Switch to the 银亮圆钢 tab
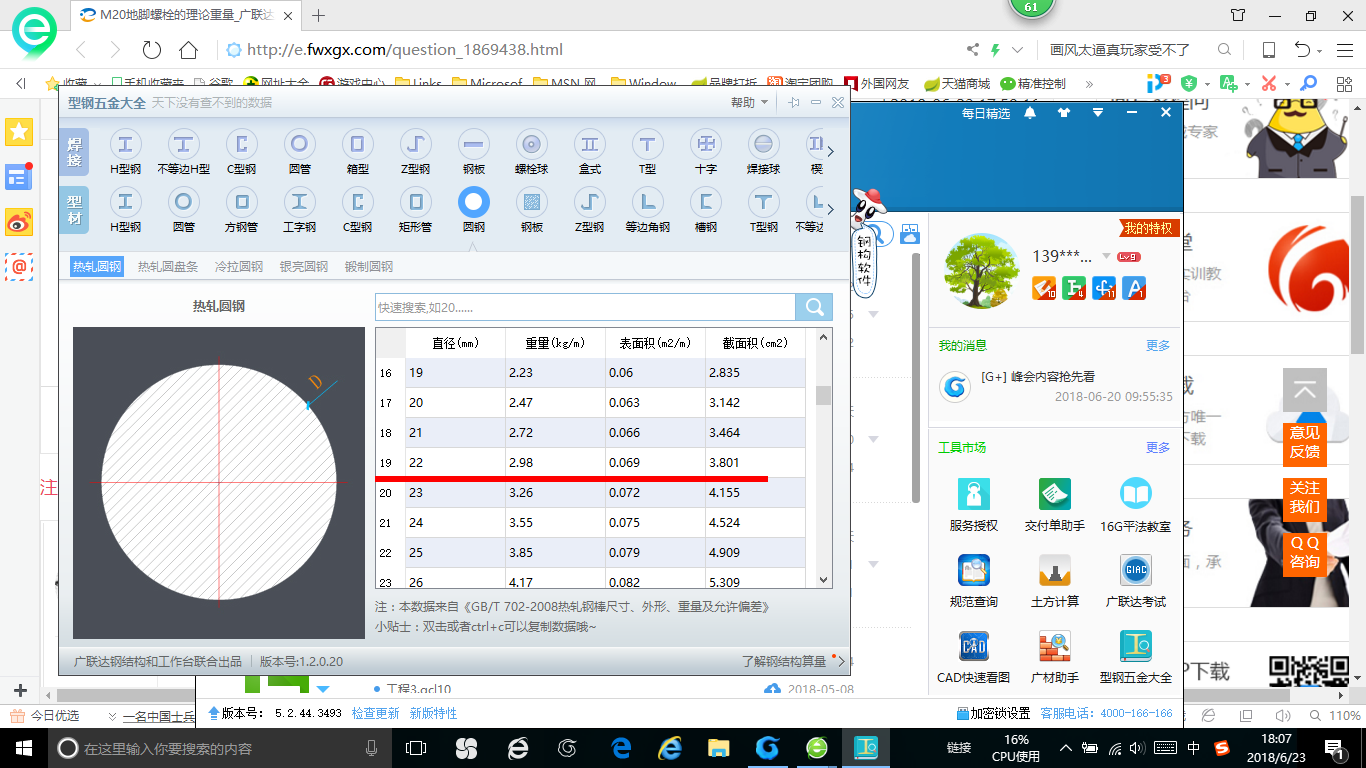The width and height of the screenshot is (1366, 768). coord(304,266)
